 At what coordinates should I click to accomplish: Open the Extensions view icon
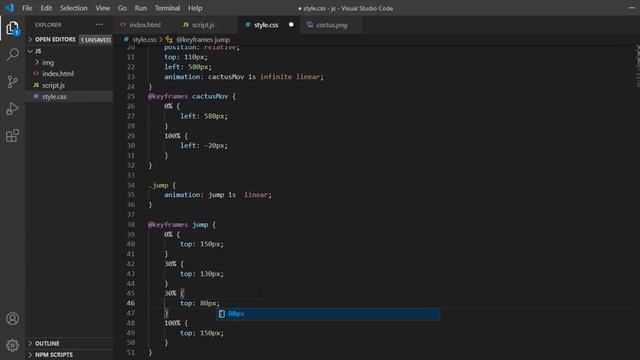[12, 136]
